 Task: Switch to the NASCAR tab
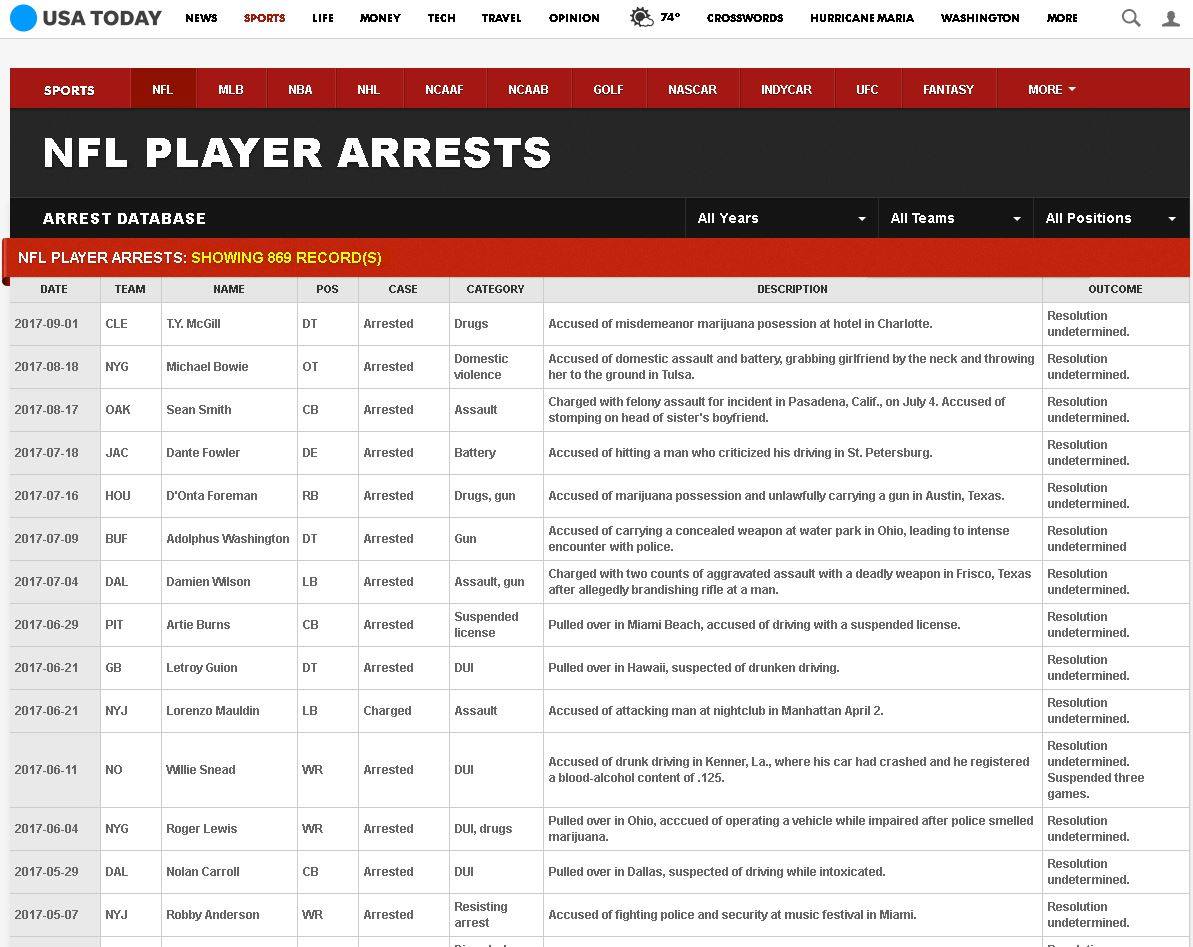(692, 89)
